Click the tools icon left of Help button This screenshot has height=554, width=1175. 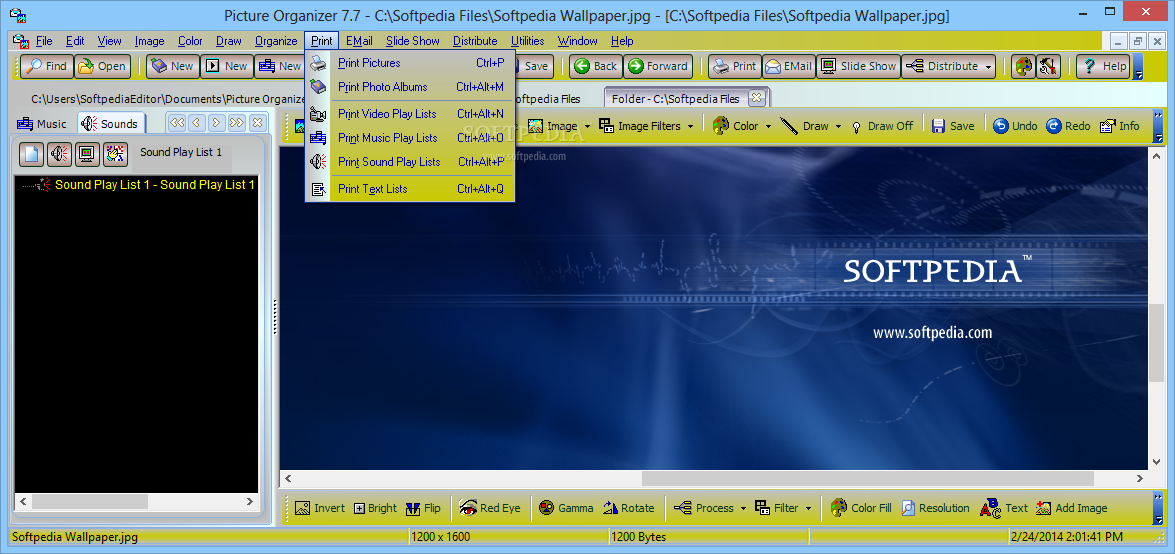(1048, 66)
